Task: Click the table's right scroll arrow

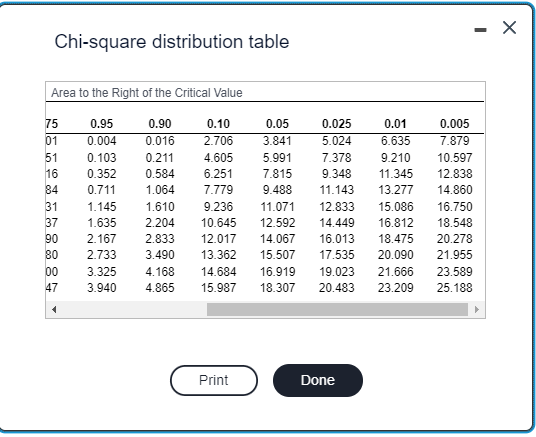Action: 477,310
